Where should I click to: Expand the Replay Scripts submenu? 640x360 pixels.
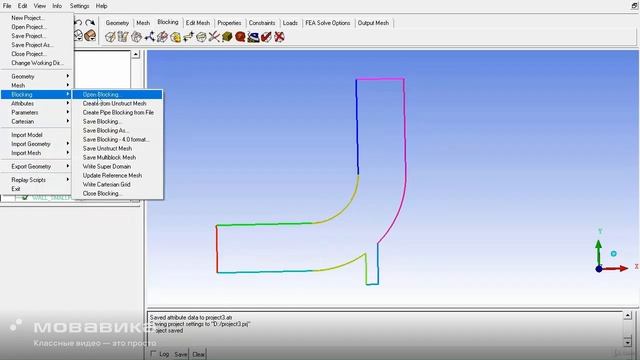pyautogui.click(x=37, y=180)
